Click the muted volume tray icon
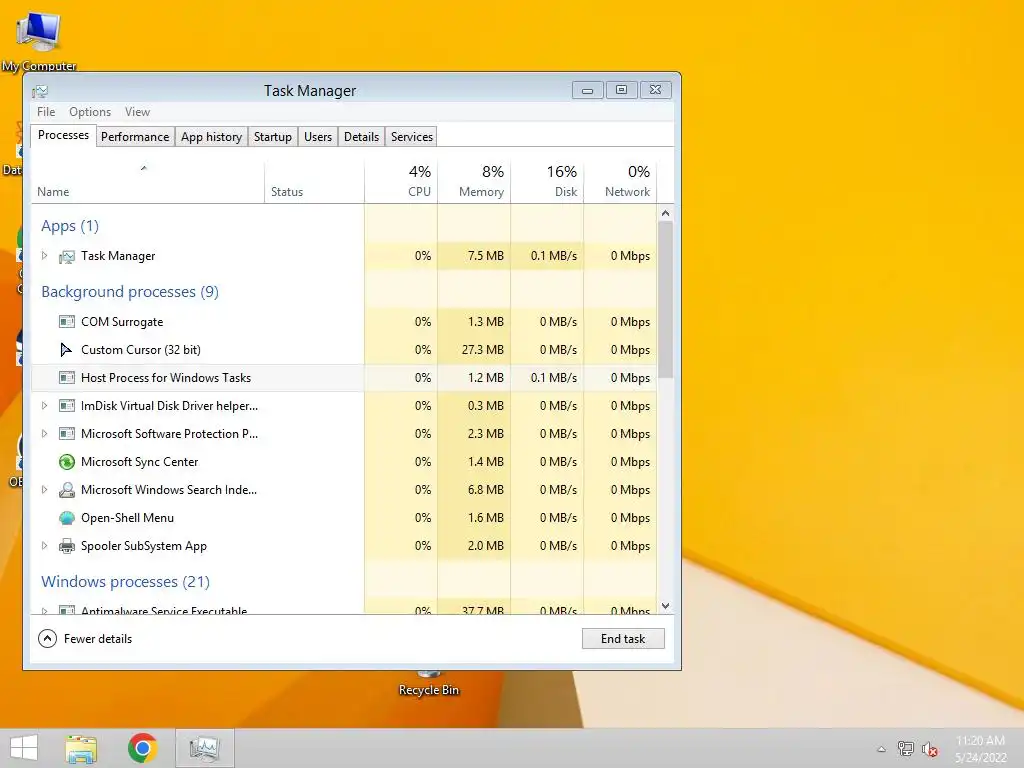 [929, 749]
